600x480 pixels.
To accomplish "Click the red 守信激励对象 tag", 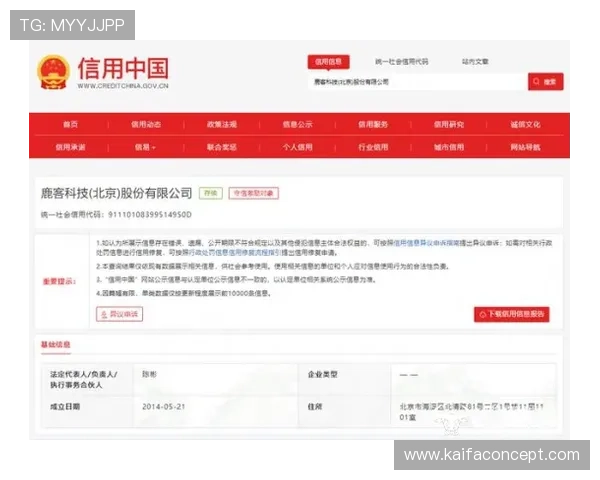I will pos(254,193).
